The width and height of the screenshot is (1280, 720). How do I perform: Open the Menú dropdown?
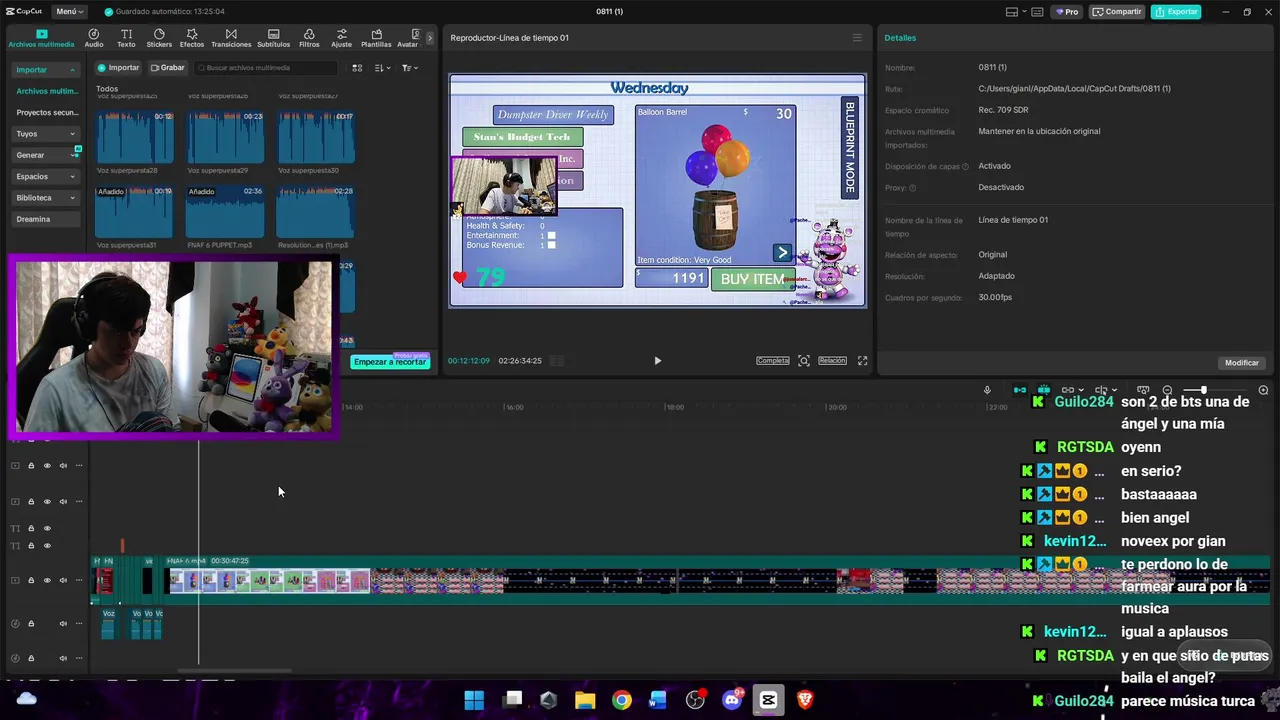click(70, 12)
